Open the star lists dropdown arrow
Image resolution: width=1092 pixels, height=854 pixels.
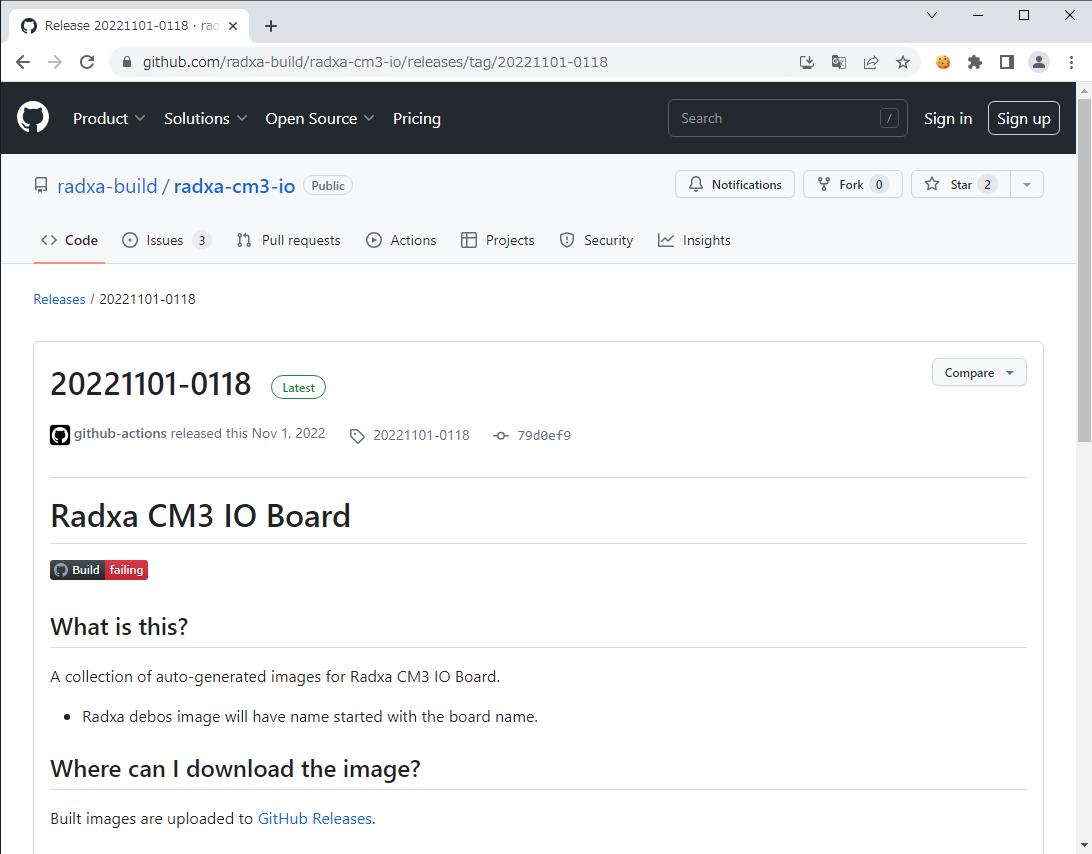tap(1027, 185)
